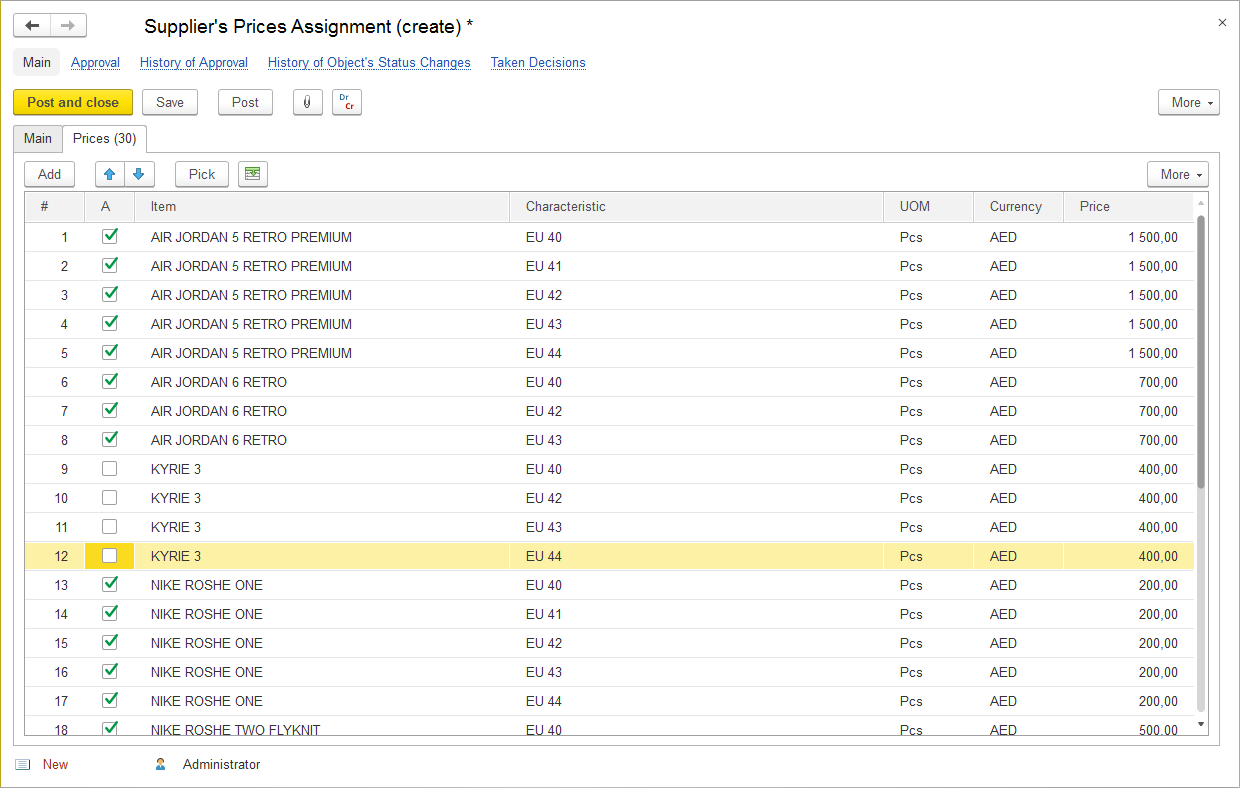Image resolution: width=1240 pixels, height=788 pixels.
Task: Check the box for KYRIE 3 EU 40
Action: (110, 469)
